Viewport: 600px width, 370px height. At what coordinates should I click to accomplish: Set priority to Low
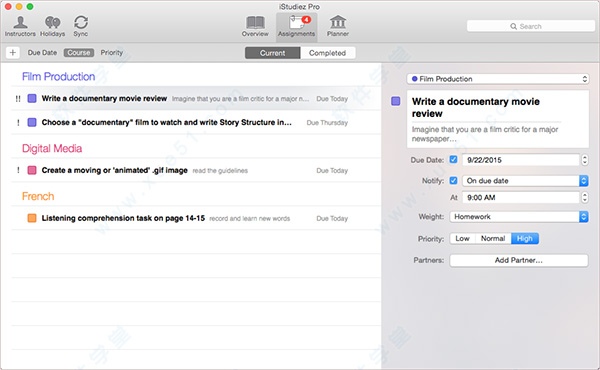click(462, 238)
